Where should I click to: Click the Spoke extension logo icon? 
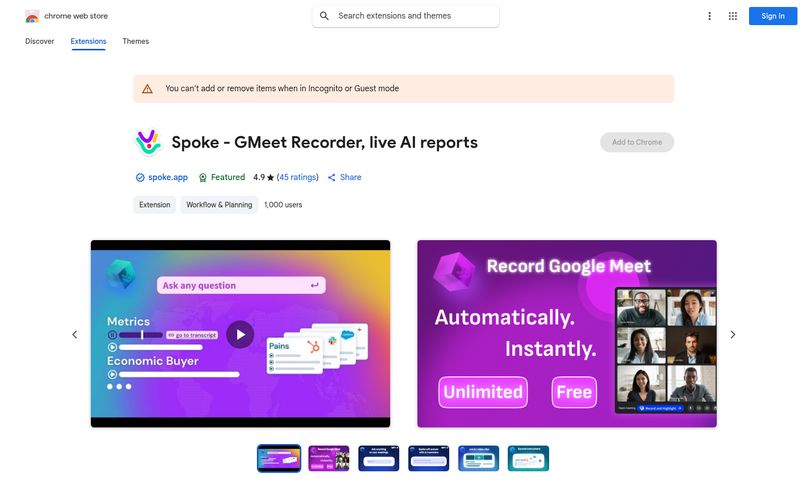[148, 142]
